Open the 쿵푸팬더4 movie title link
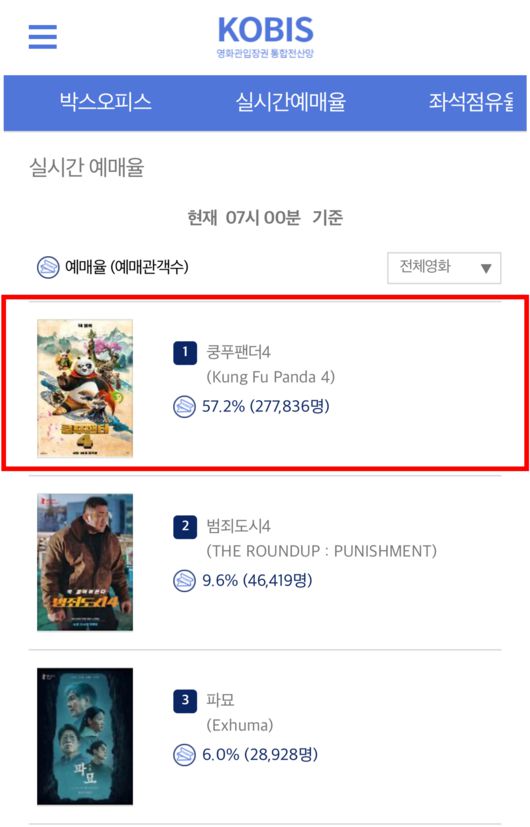 pos(238,352)
